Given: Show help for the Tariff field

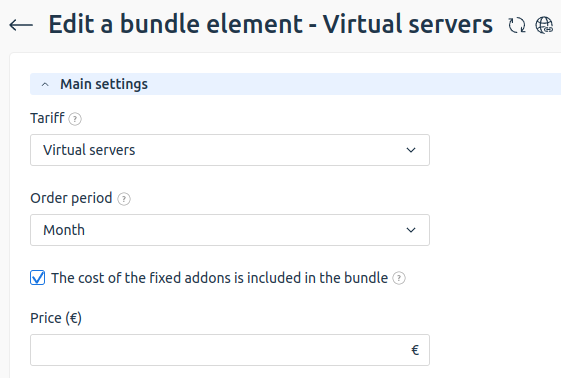Looking at the screenshot, I should 75,119.
